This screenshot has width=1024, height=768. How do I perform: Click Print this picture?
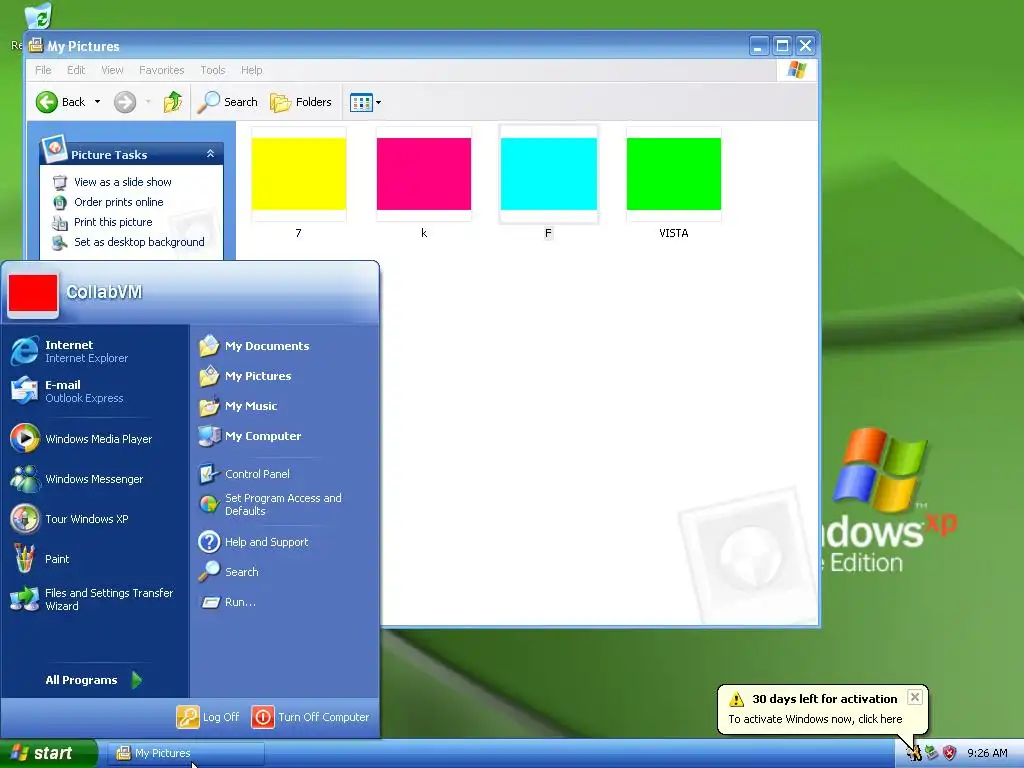pos(112,222)
